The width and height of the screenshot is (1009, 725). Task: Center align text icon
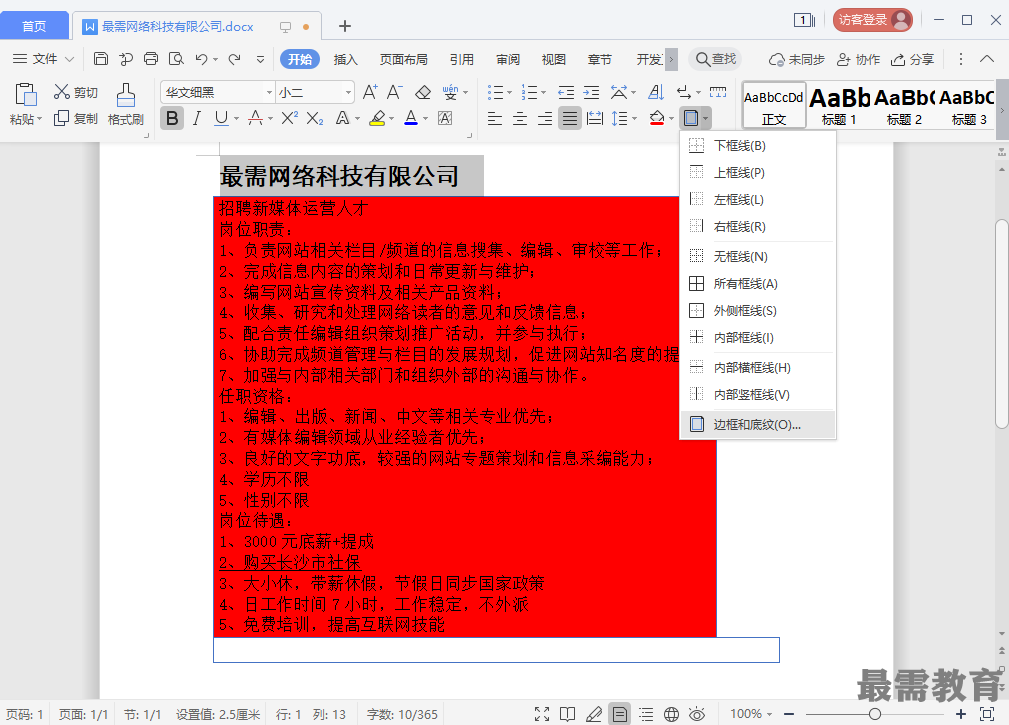519,118
